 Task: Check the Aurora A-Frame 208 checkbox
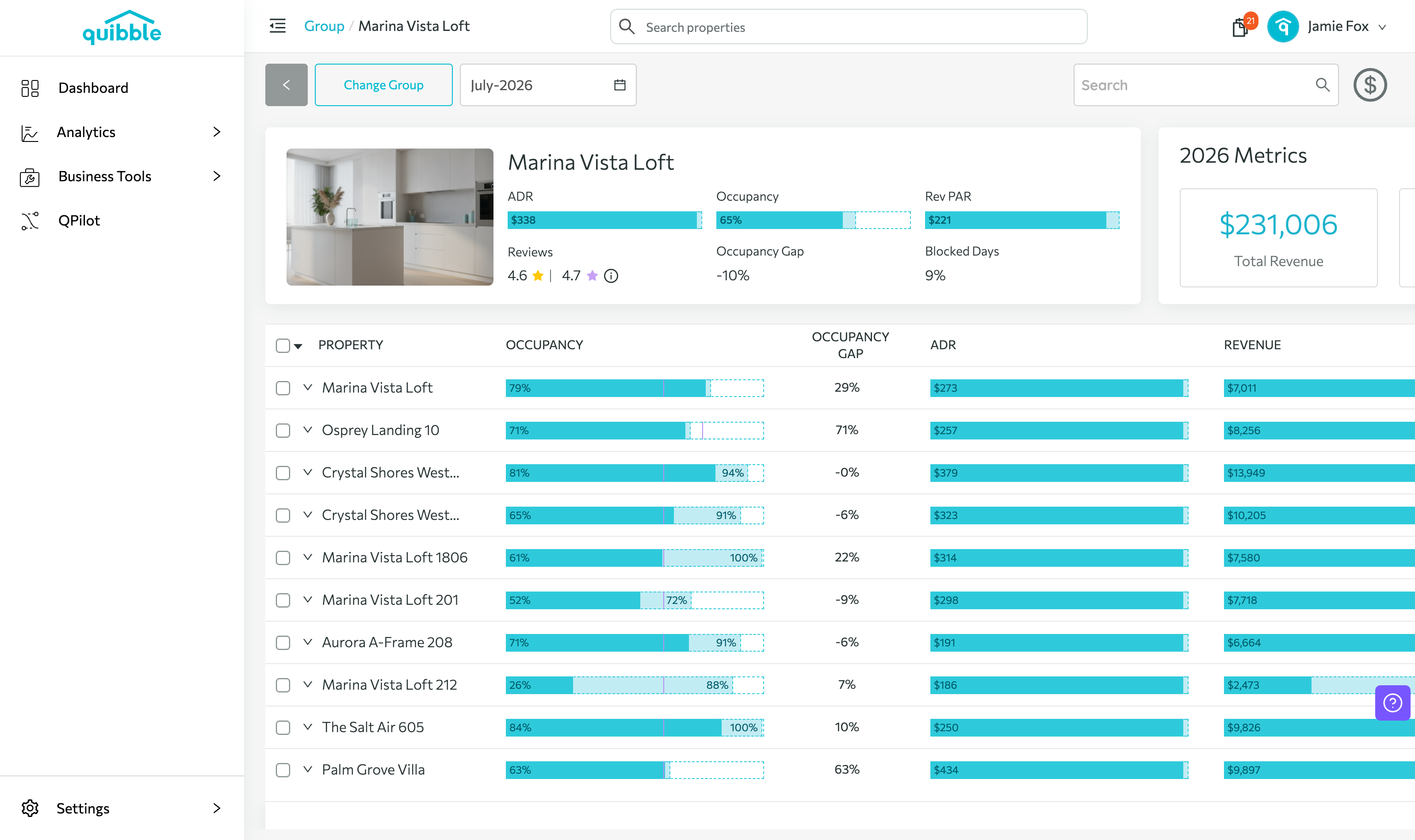(283, 643)
